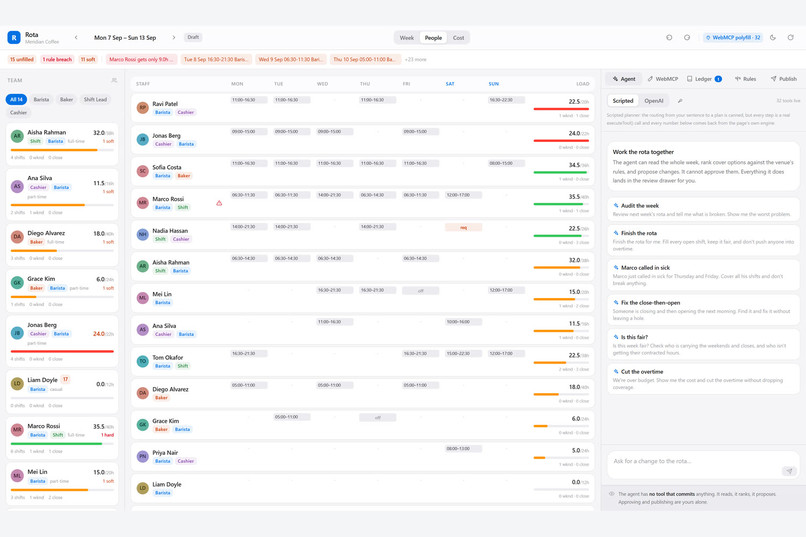Click Ravi Patel's red 22.5 load bar

coord(561,109)
